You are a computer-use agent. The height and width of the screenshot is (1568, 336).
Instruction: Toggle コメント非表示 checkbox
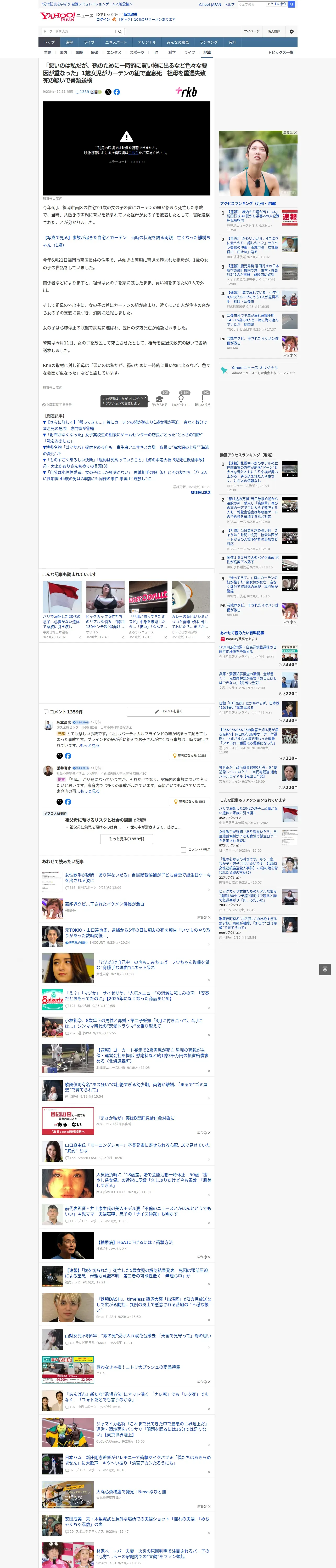183,850
